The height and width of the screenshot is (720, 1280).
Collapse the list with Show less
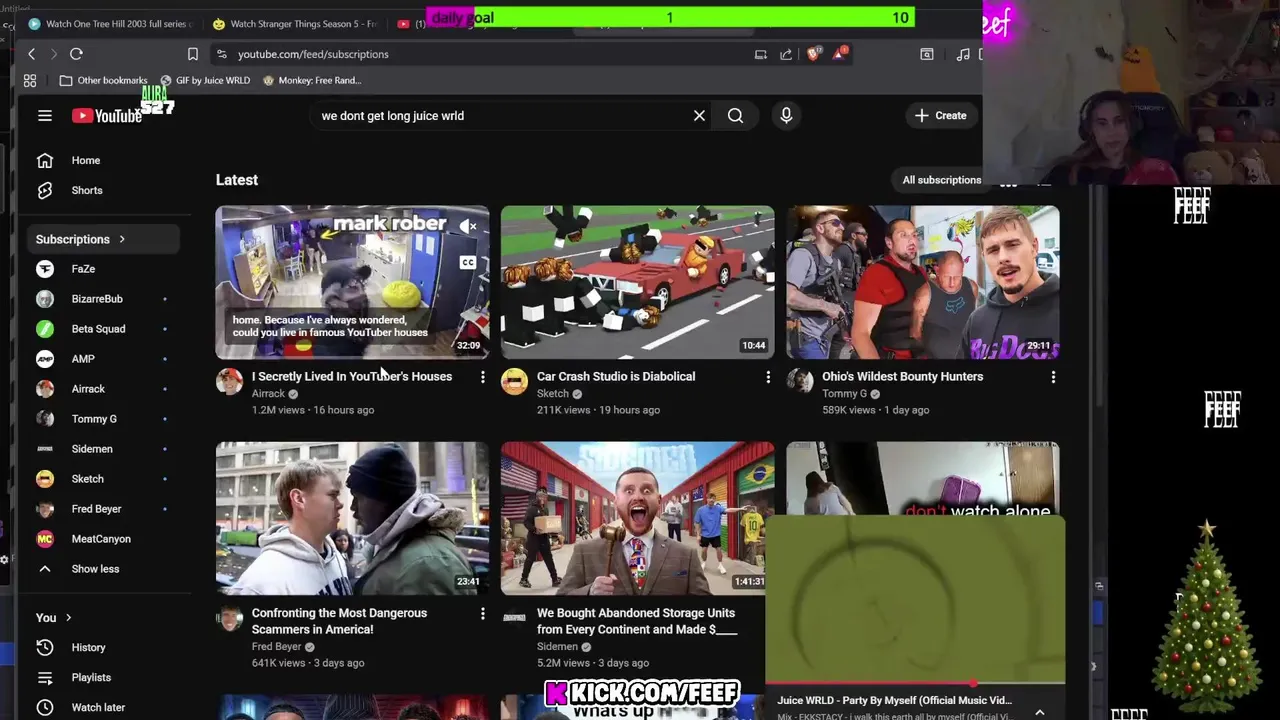pos(104,569)
